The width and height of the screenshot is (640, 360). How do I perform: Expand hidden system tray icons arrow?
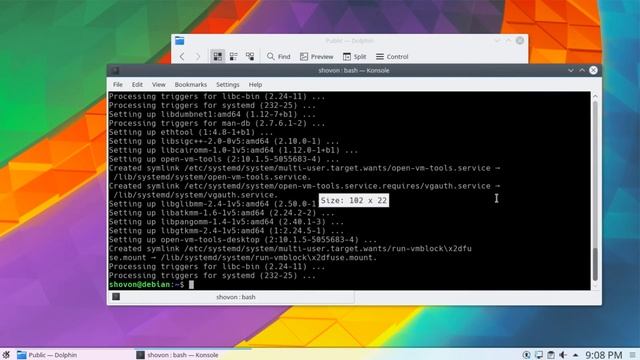click(575, 355)
